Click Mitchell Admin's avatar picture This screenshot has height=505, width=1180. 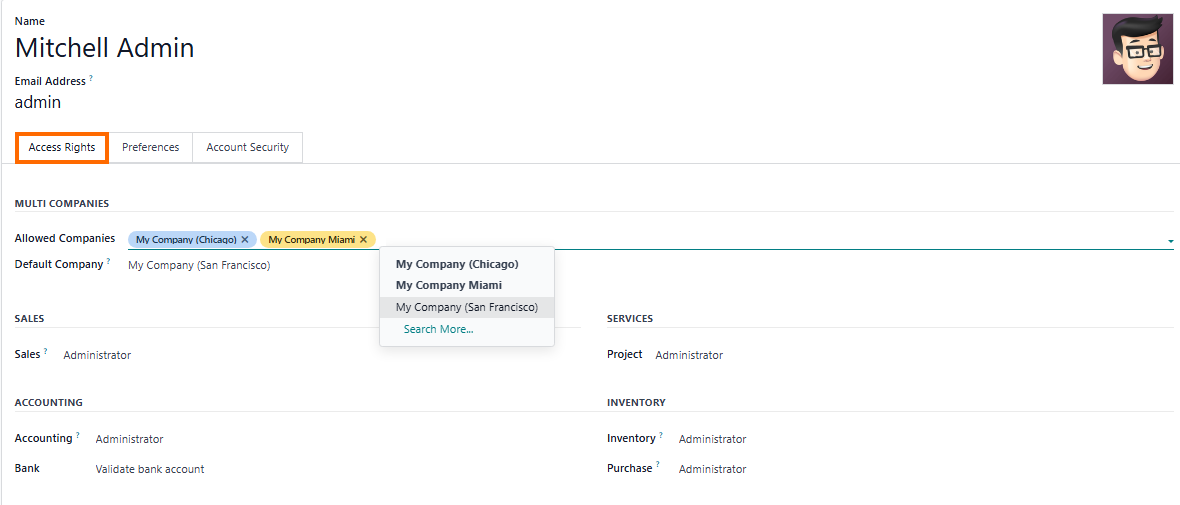click(x=1137, y=49)
